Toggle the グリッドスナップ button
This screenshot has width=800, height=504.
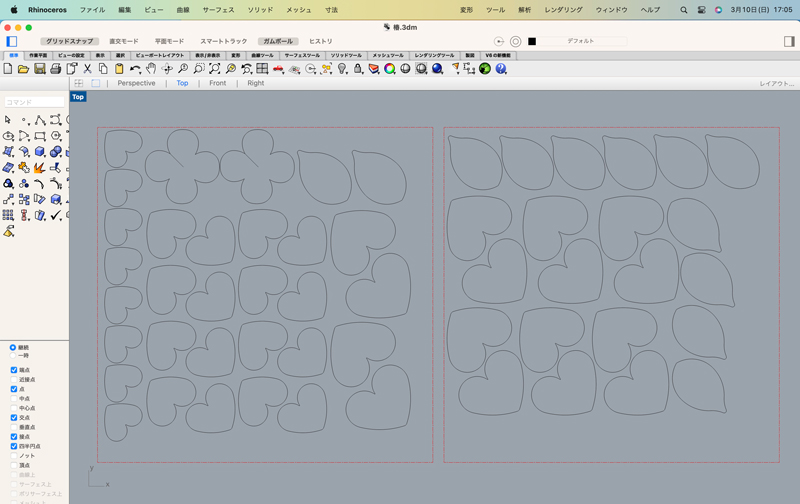[x=69, y=41]
